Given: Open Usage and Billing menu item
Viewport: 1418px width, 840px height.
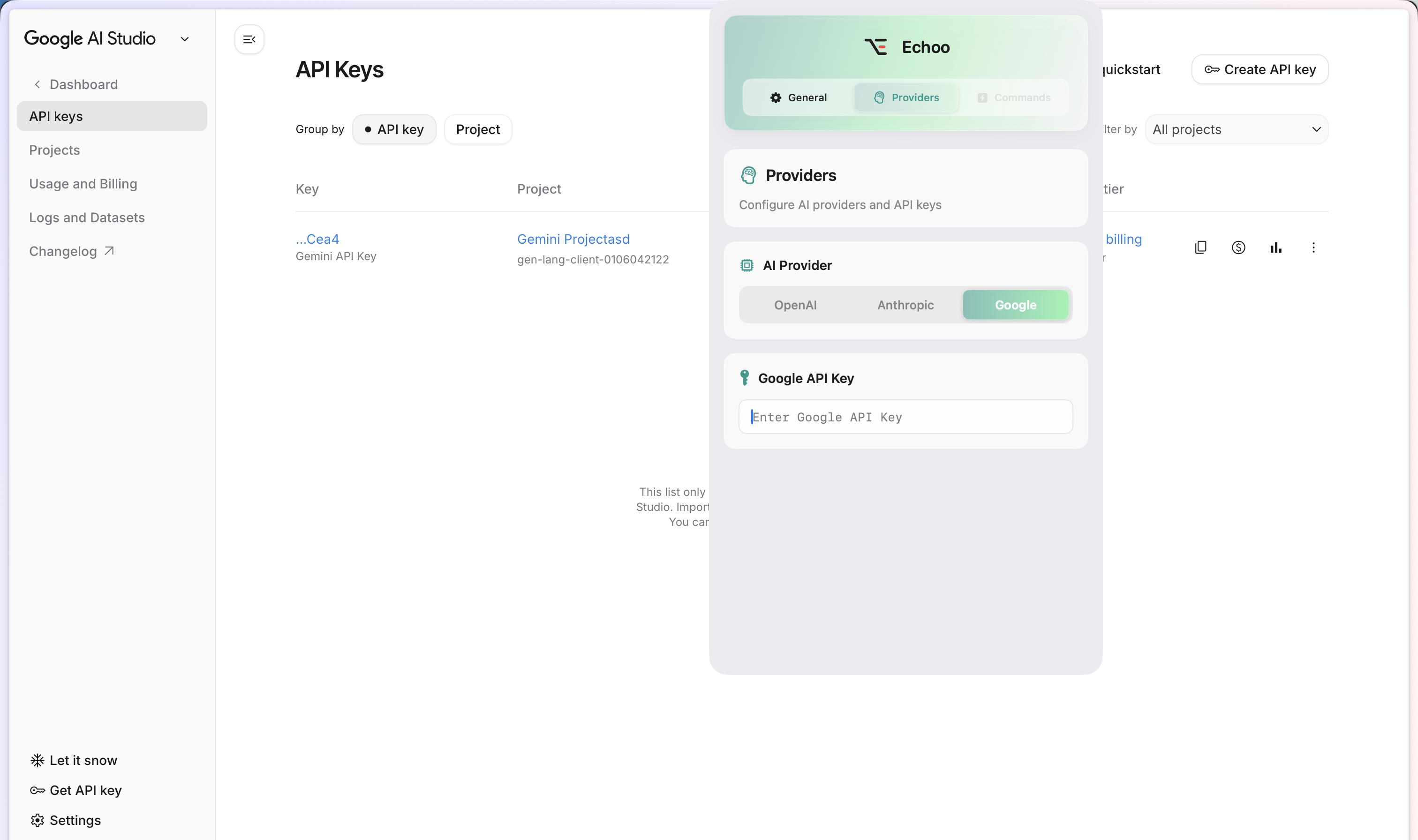Looking at the screenshot, I should (x=83, y=184).
